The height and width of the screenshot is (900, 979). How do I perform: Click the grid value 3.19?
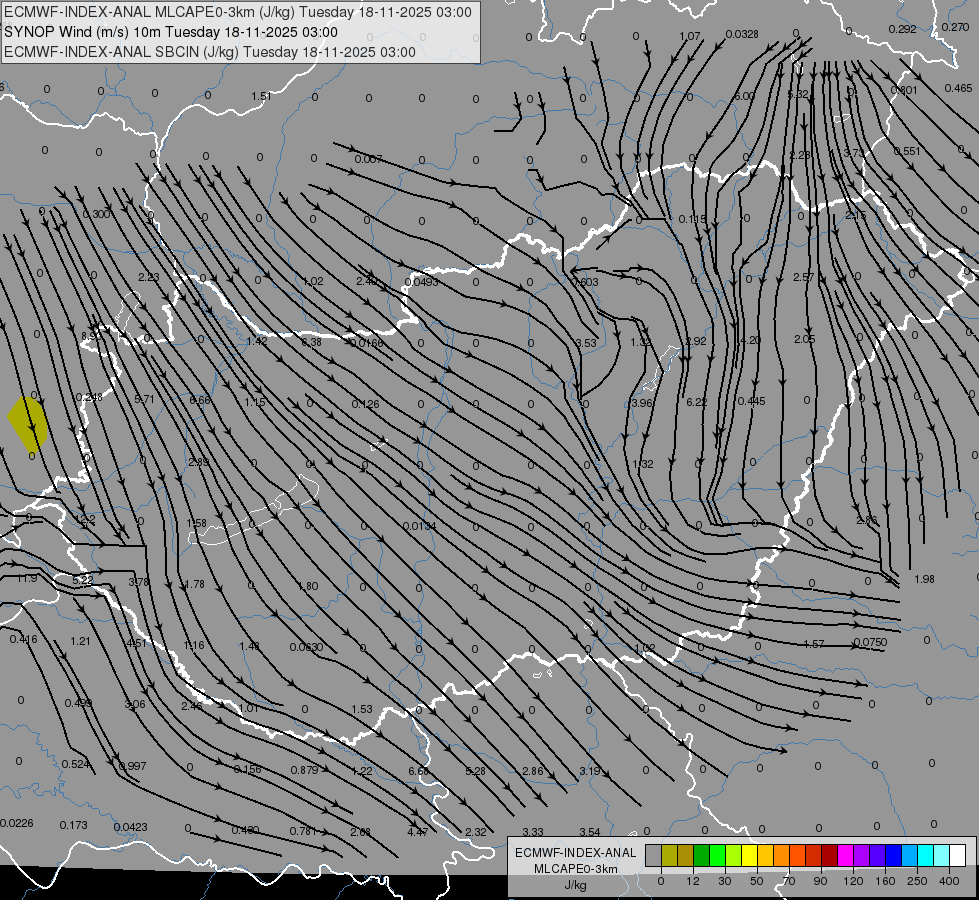click(589, 771)
